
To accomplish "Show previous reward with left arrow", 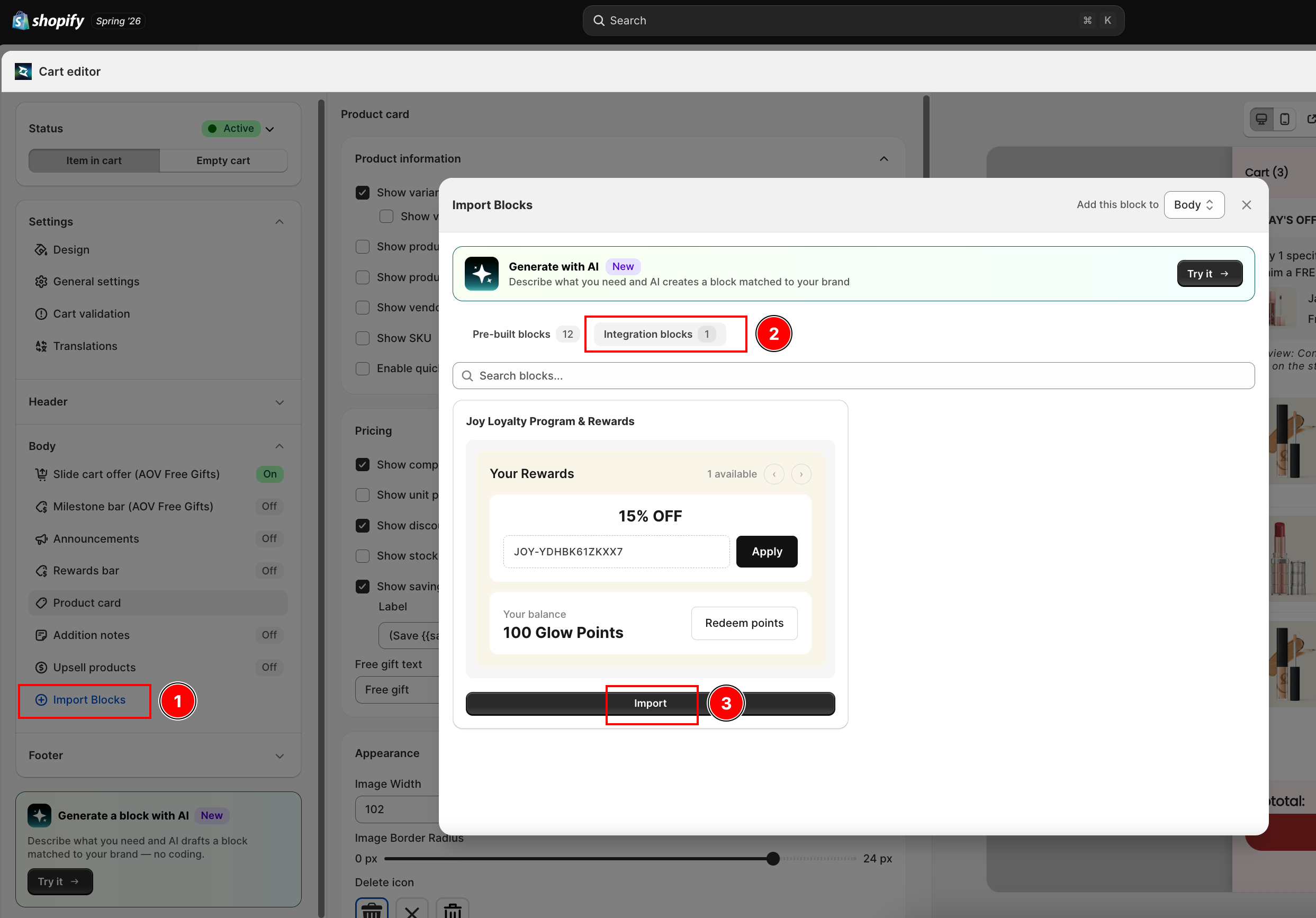I will pos(774,474).
